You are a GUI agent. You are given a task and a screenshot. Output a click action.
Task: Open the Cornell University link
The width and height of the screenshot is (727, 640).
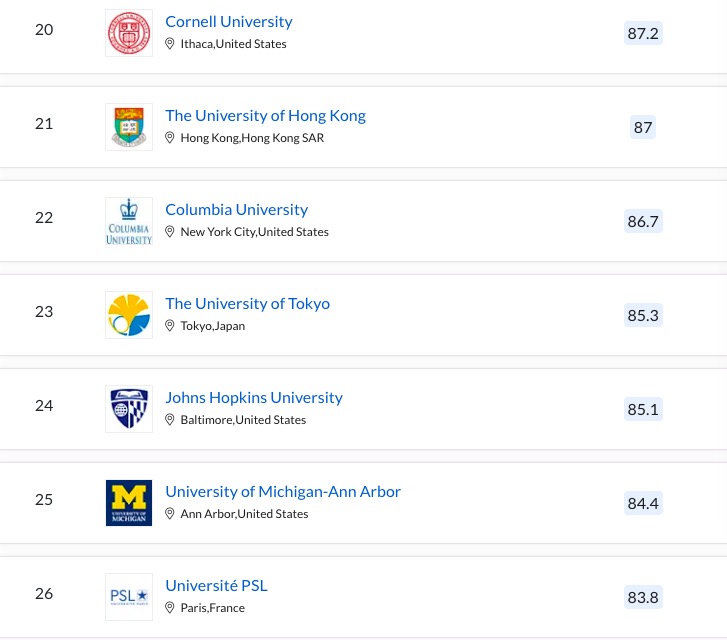tap(229, 21)
